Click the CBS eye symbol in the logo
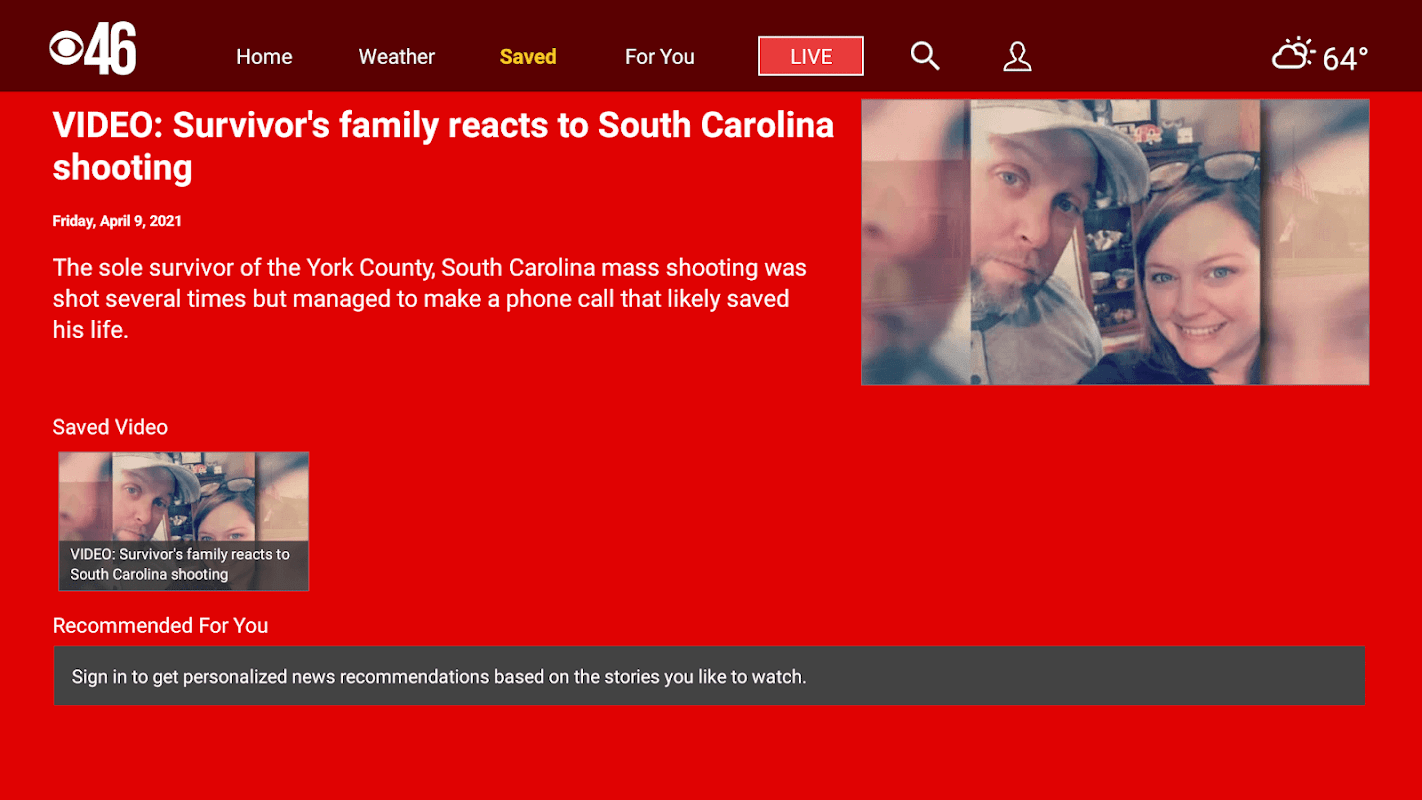This screenshot has height=800, width=1422. point(67,49)
